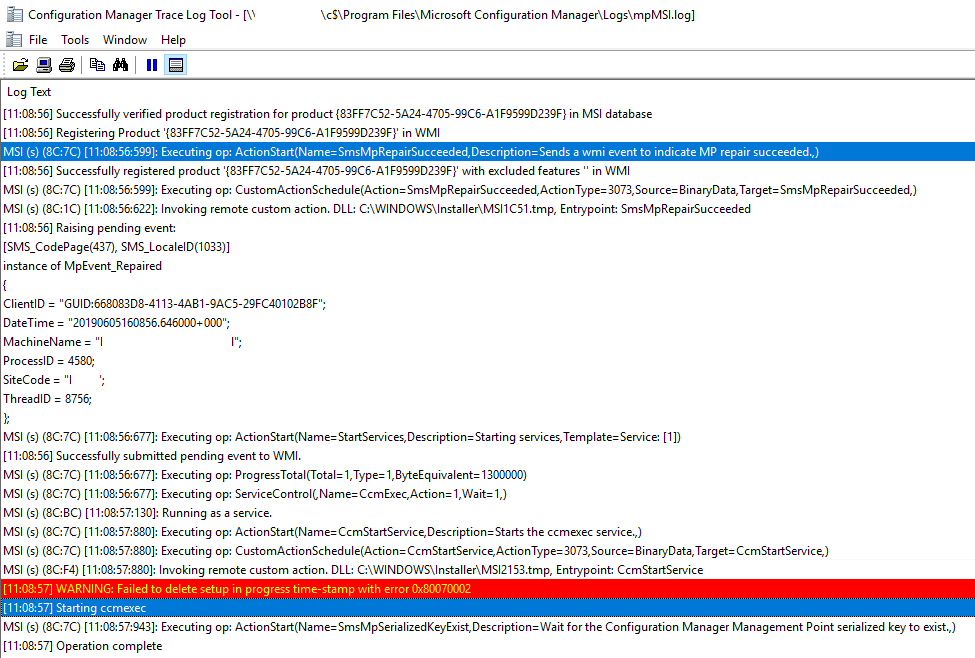Screen dimensions: 975x658
Task: Select the red WARNING 0x80070002 line
Action: 488,589
